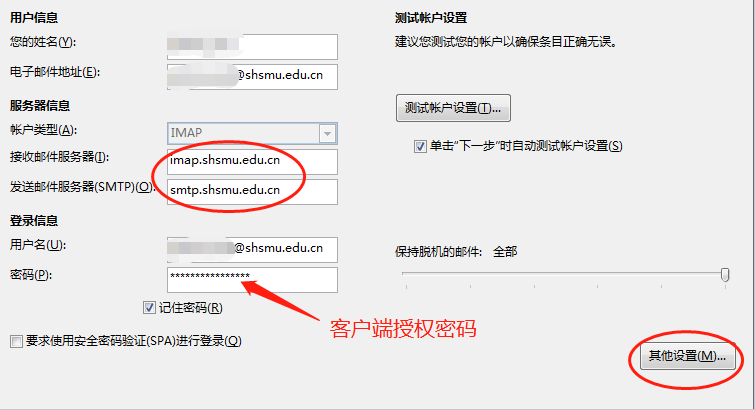Click the 您的姓名(Y) label

pyautogui.click(x=43, y=42)
